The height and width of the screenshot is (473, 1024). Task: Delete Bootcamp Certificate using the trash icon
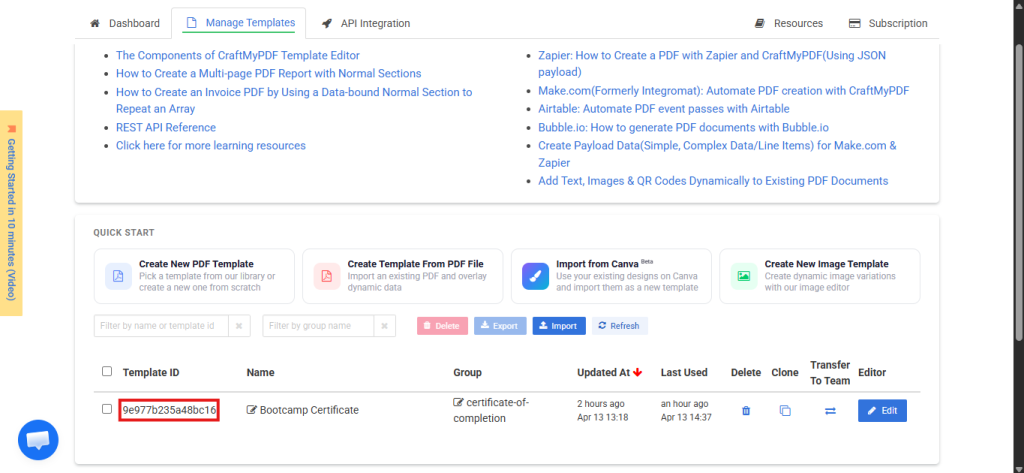745,411
